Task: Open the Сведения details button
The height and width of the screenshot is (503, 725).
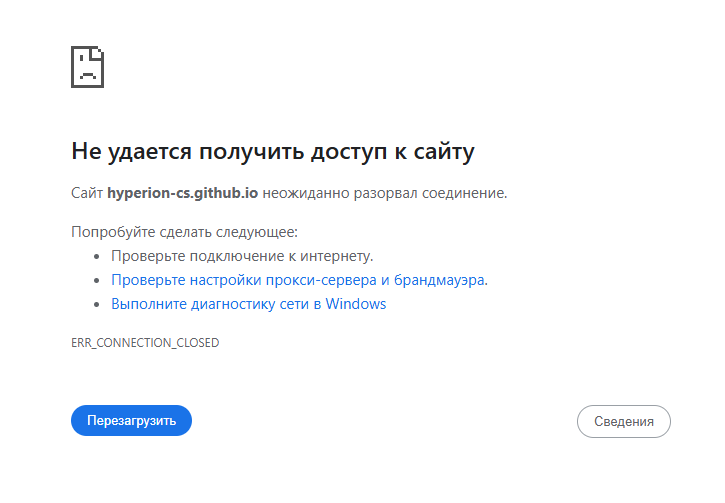Action: pyautogui.click(x=623, y=421)
